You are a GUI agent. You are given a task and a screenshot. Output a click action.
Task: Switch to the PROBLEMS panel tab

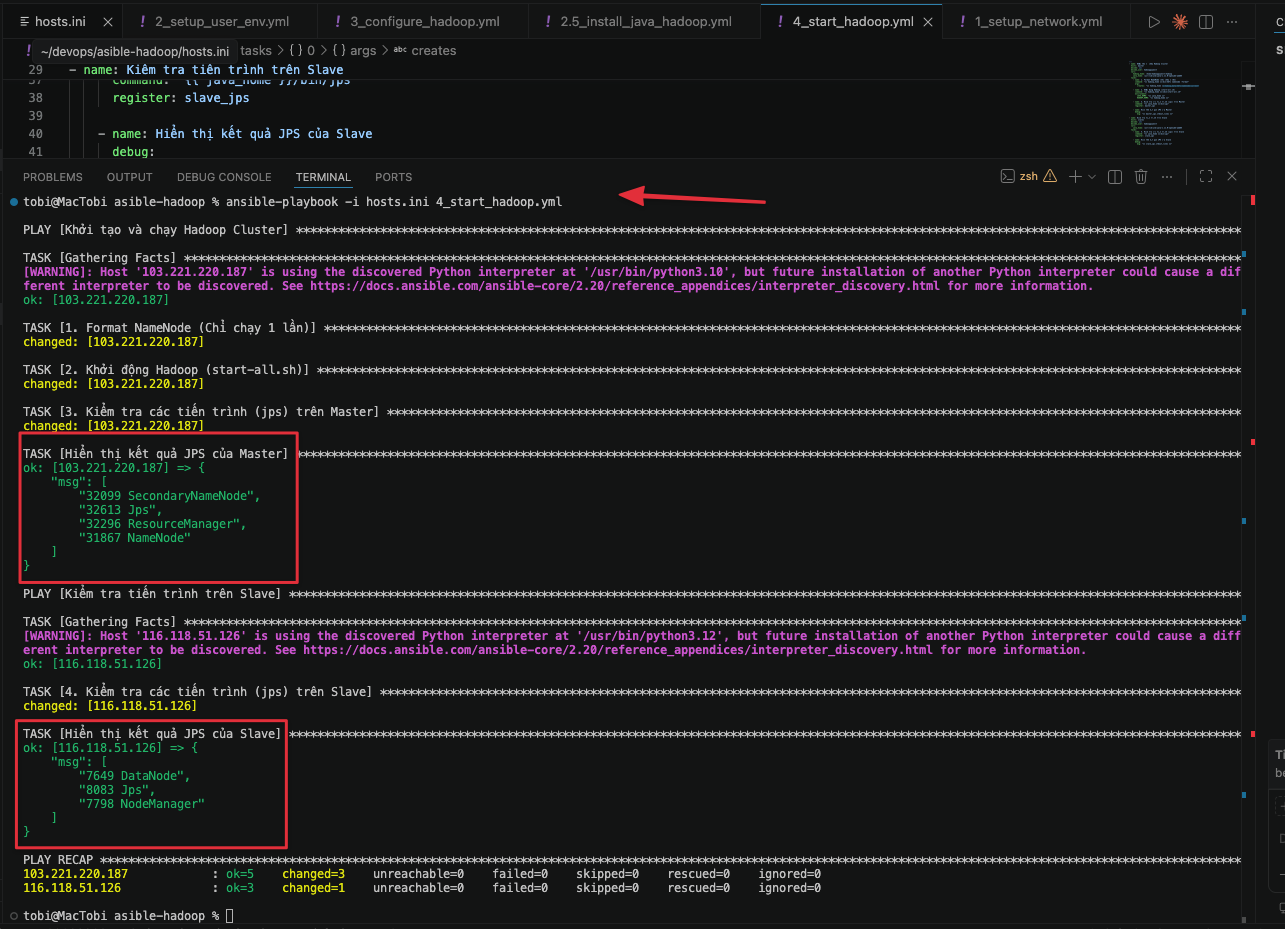tap(53, 177)
